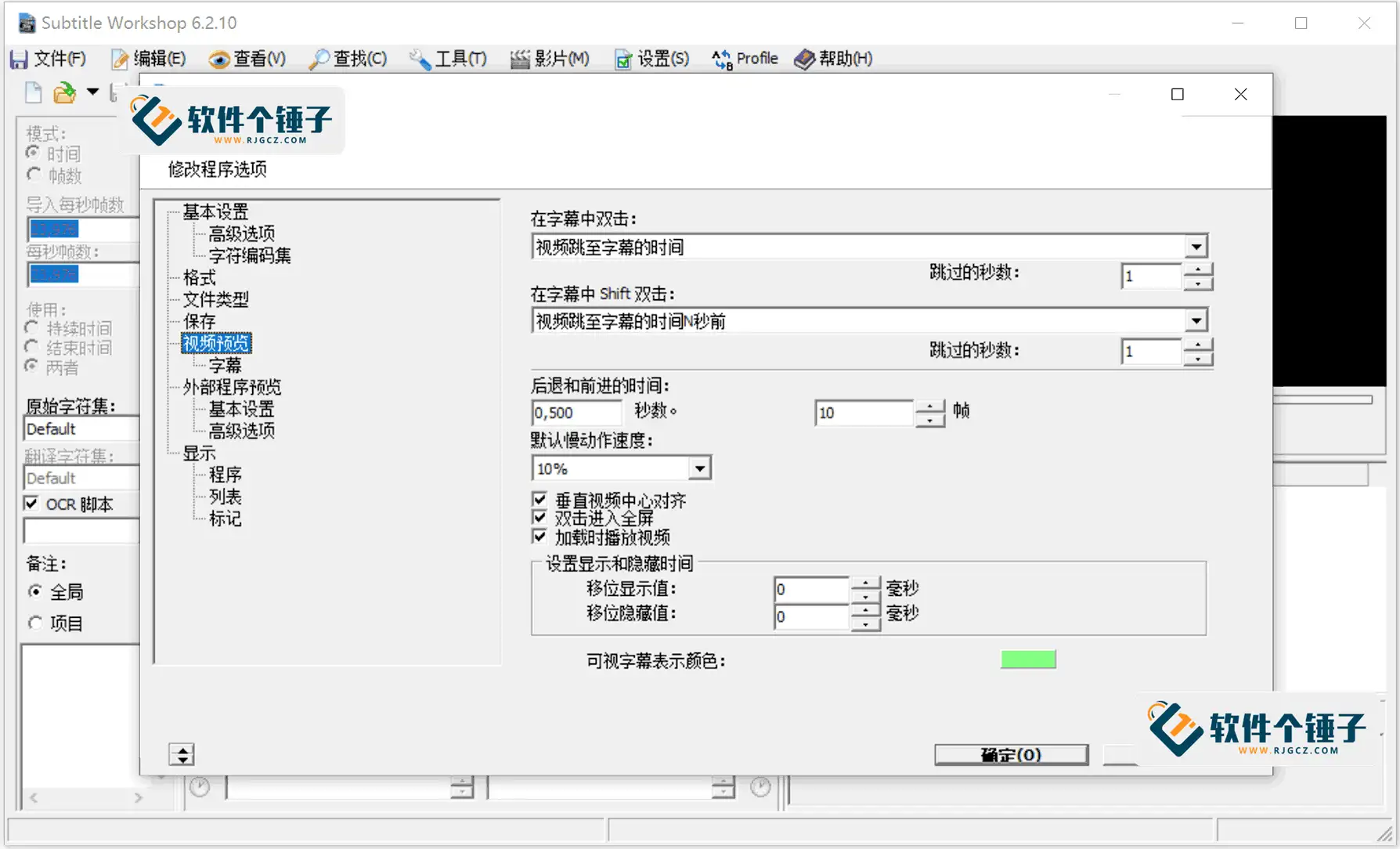1400x849 pixels.
Task: Select 标记 tree item
Action: pos(226,518)
